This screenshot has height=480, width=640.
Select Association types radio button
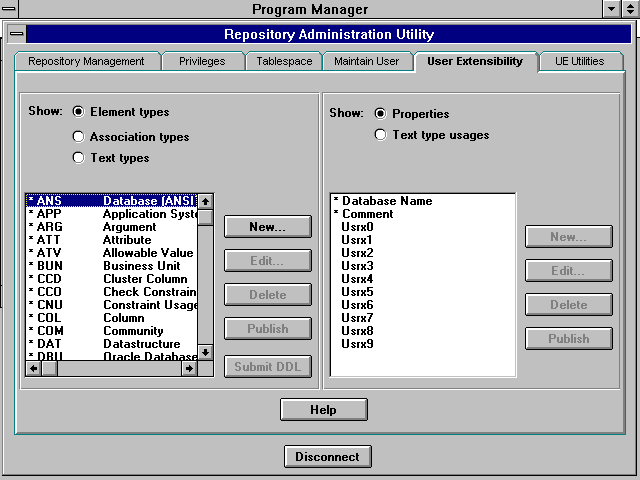79,137
